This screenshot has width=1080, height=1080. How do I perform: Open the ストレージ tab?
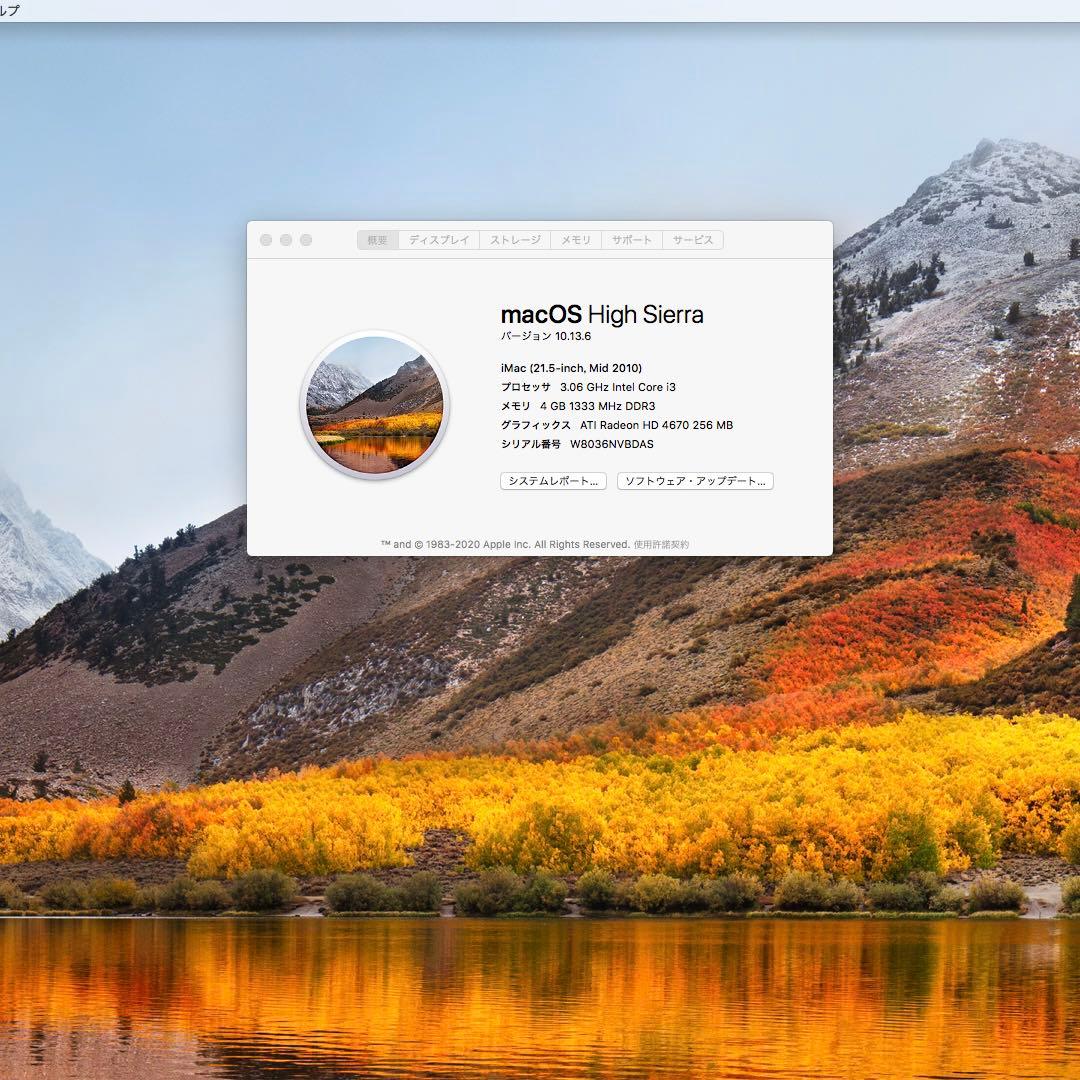[515, 240]
